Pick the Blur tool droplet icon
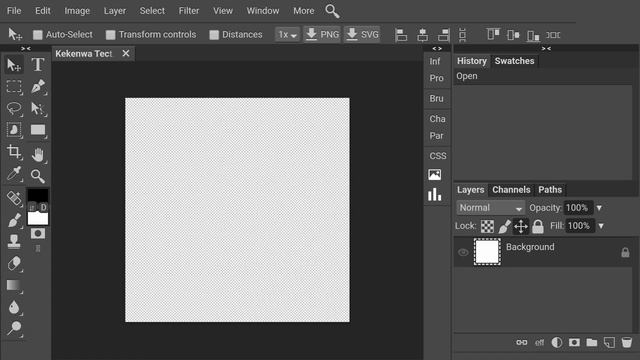Image resolution: width=640 pixels, height=360 pixels. coord(14,307)
